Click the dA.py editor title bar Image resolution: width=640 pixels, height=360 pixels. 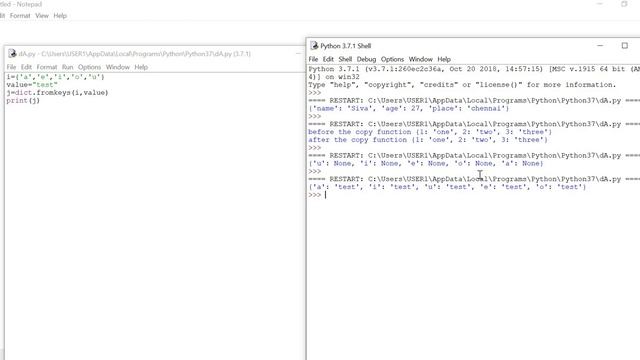155,53
